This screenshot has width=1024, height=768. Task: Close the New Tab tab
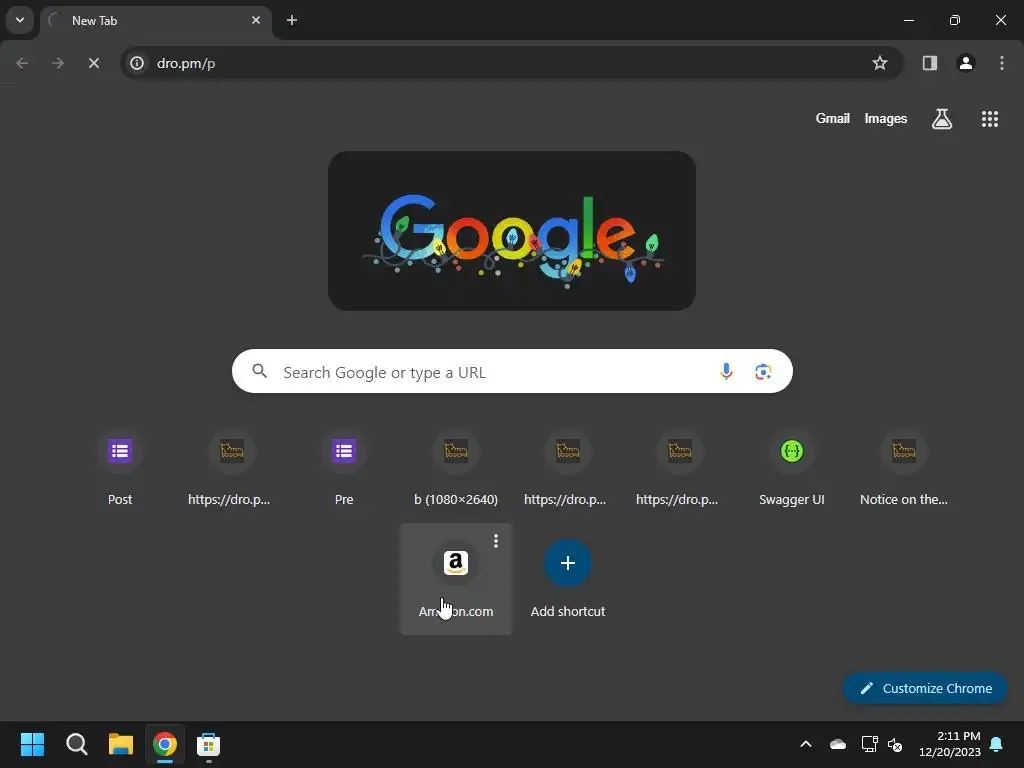coord(256,20)
